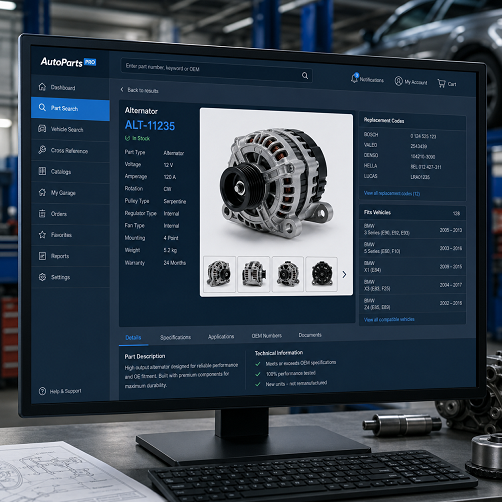
Task: Click the 120 A amperage value
Action: pyautogui.click(x=170, y=177)
